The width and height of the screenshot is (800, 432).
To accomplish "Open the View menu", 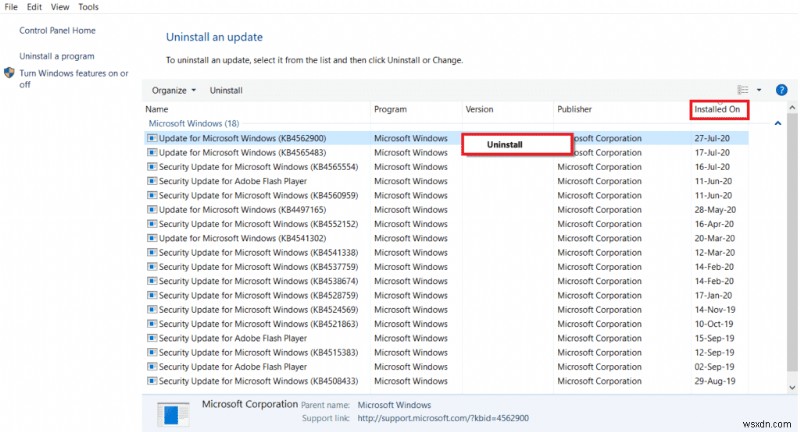I will click(60, 7).
